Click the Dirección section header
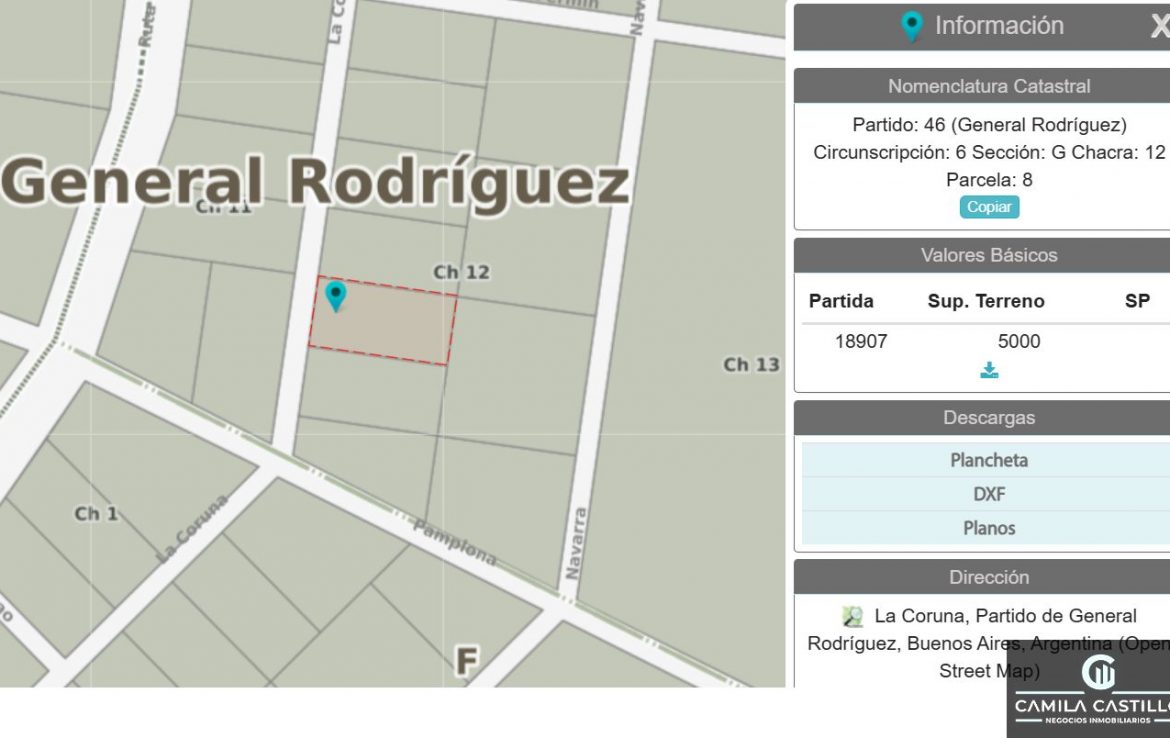 [988, 577]
